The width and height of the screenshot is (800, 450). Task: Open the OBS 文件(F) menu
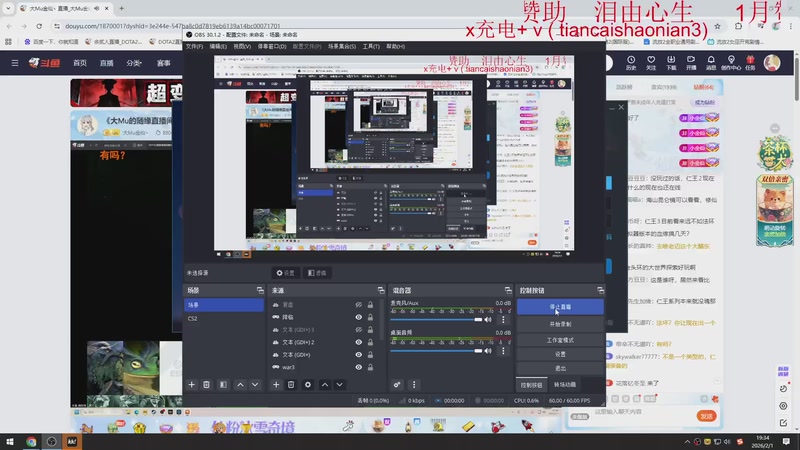coord(194,46)
